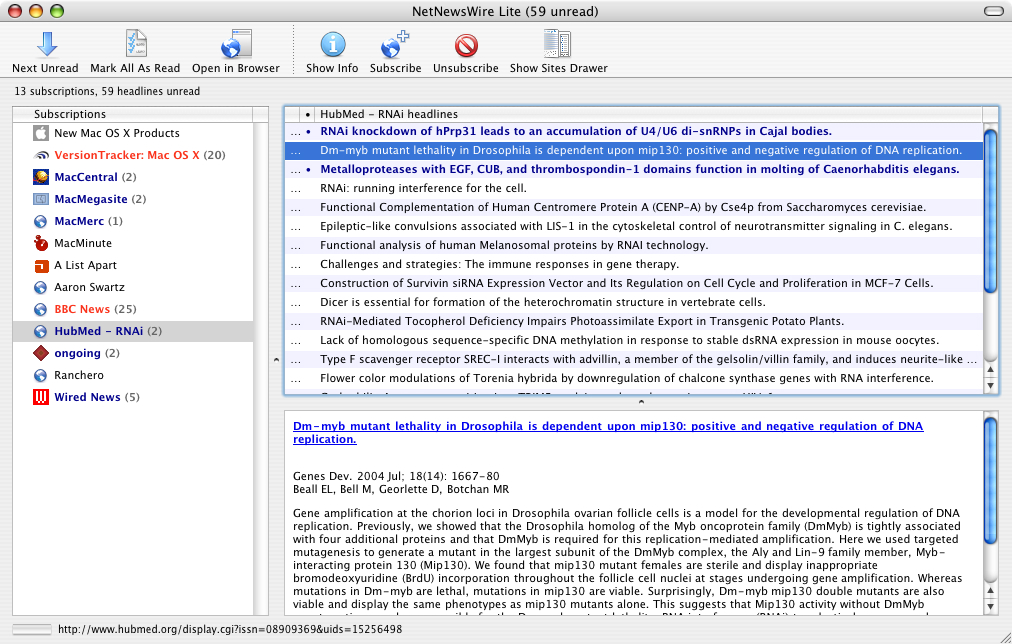Open the Dm-myb mutant lethality article link
This screenshot has width=1012, height=644.
[x=608, y=432]
